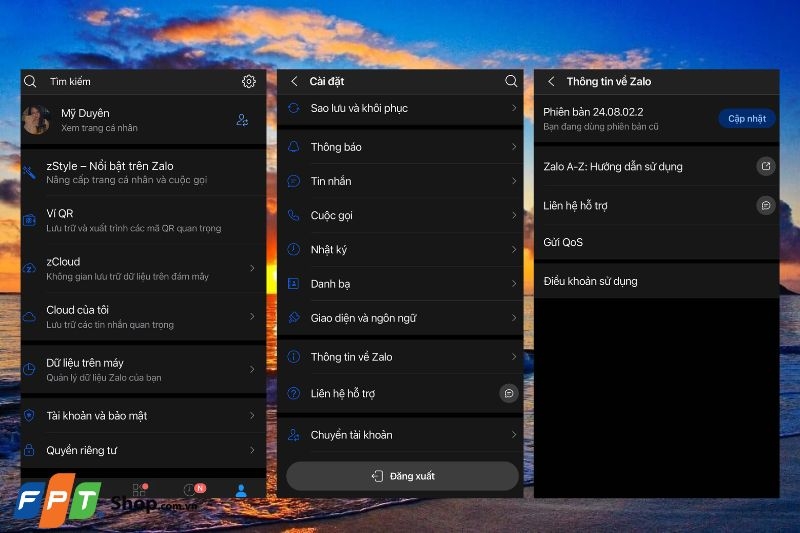Tap the switch account icon beside Mỹ Duyên

(242, 120)
